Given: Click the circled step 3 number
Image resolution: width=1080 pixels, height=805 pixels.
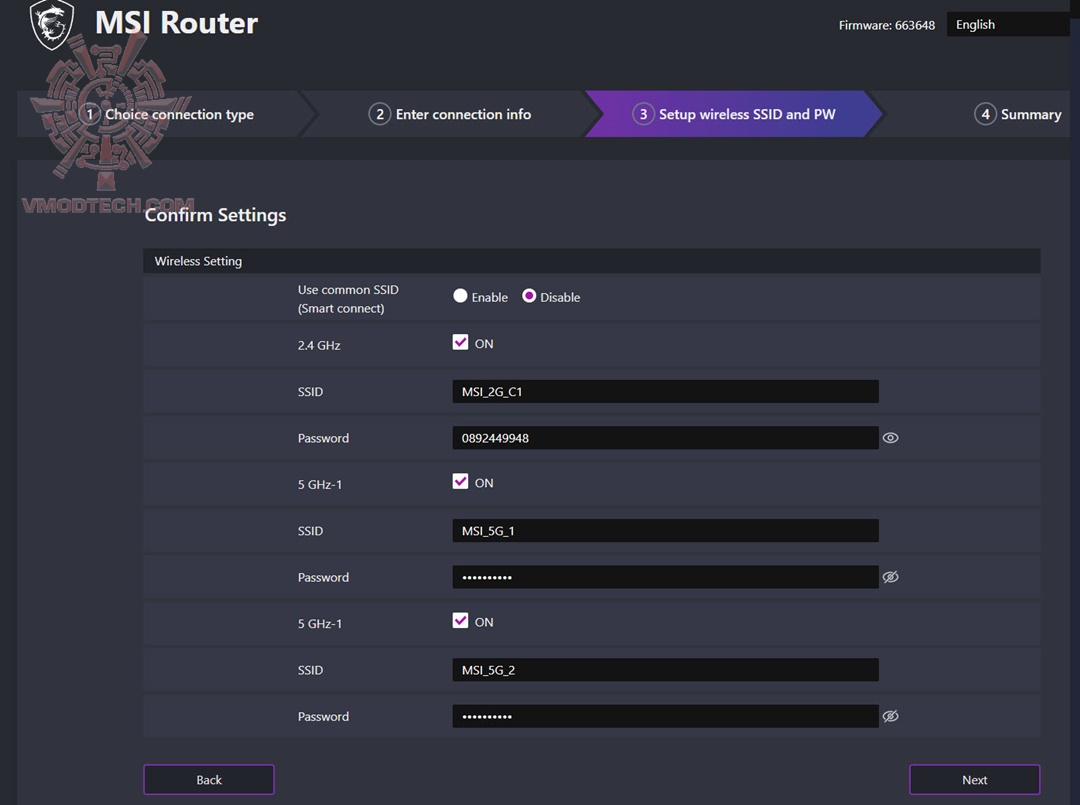Looking at the screenshot, I should (x=644, y=114).
